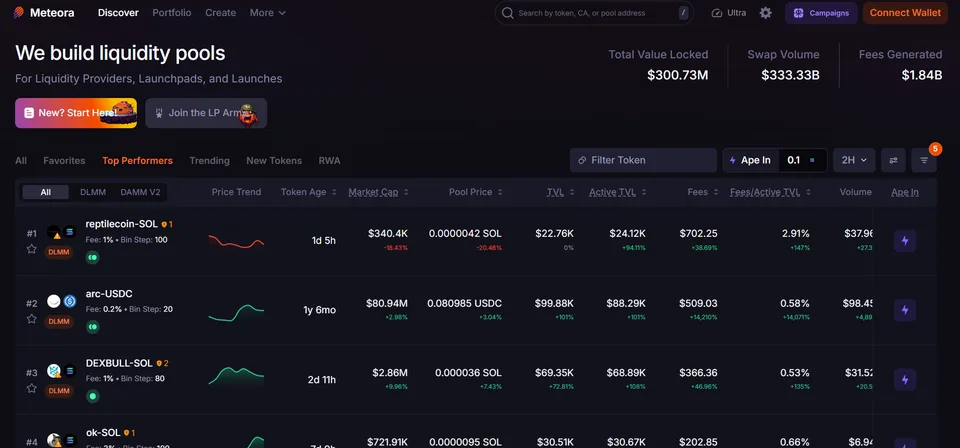This screenshot has width=960, height=448.
Task: Click the Connect Wallet button
Action: pyautogui.click(x=905, y=13)
